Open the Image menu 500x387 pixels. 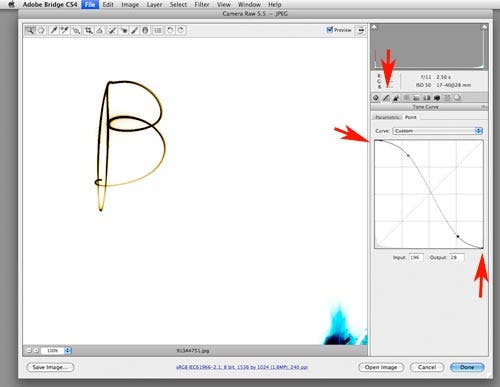[x=130, y=5]
